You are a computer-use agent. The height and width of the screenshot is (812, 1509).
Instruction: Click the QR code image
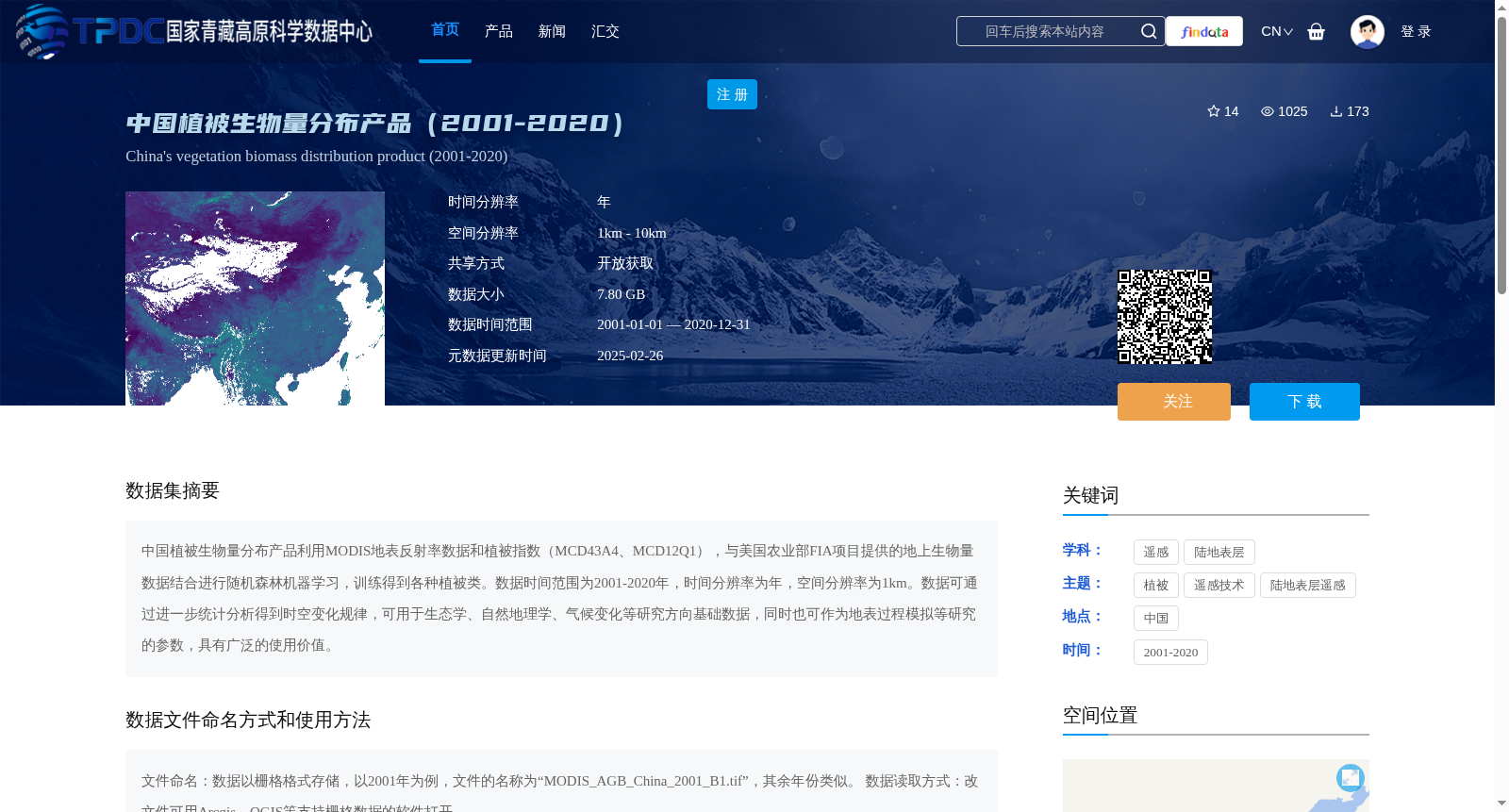click(x=1165, y=317)
